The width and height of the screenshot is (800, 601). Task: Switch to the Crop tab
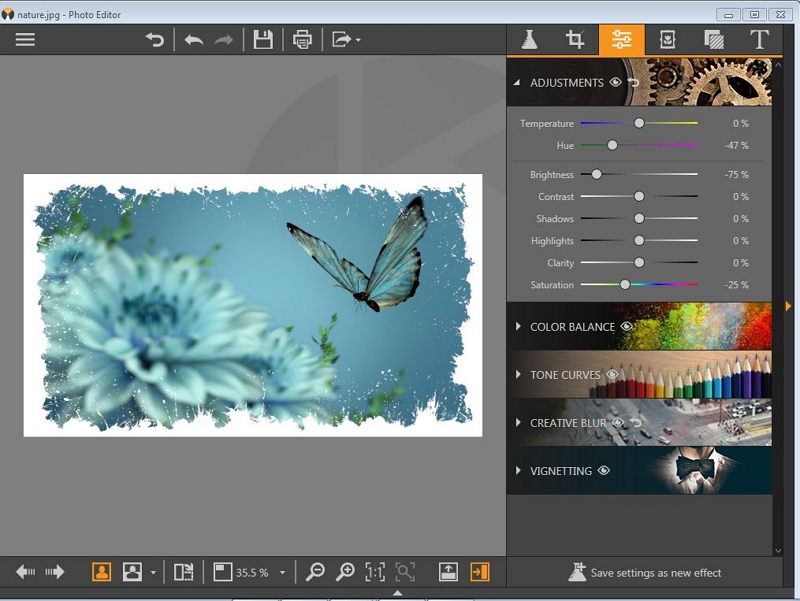pyautogui.click(x=575, y=40)
